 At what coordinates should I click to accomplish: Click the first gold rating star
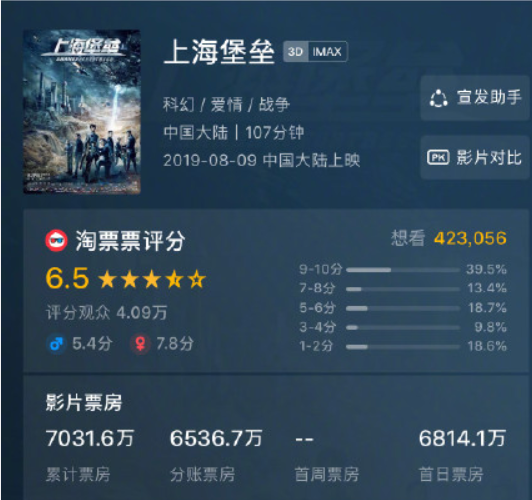(108, 280)
